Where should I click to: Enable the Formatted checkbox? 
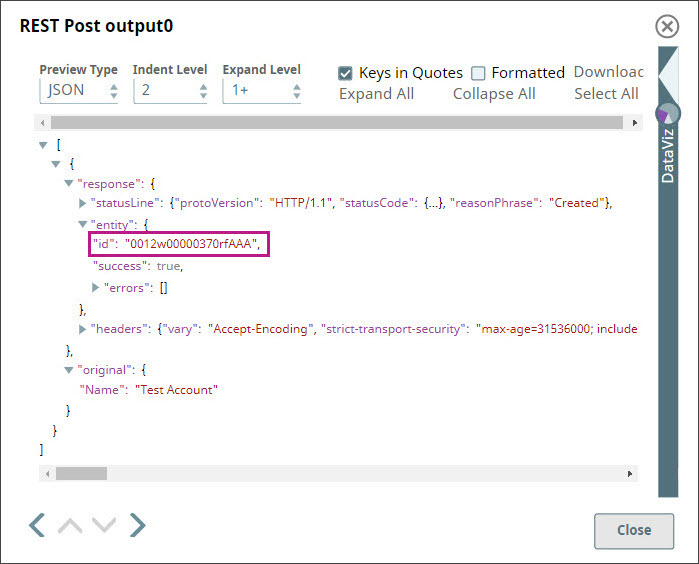(478, 73)
